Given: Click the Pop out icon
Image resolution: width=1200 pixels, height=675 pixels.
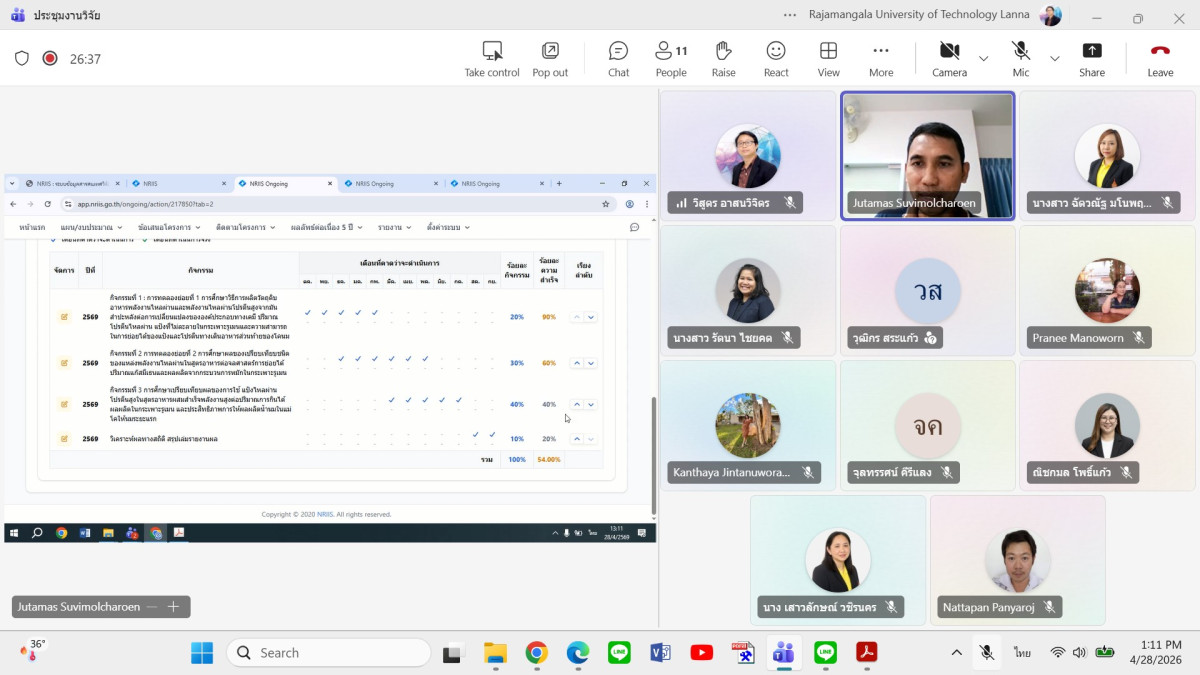Looking at the screenshot, I should click(x=550, y=59).
